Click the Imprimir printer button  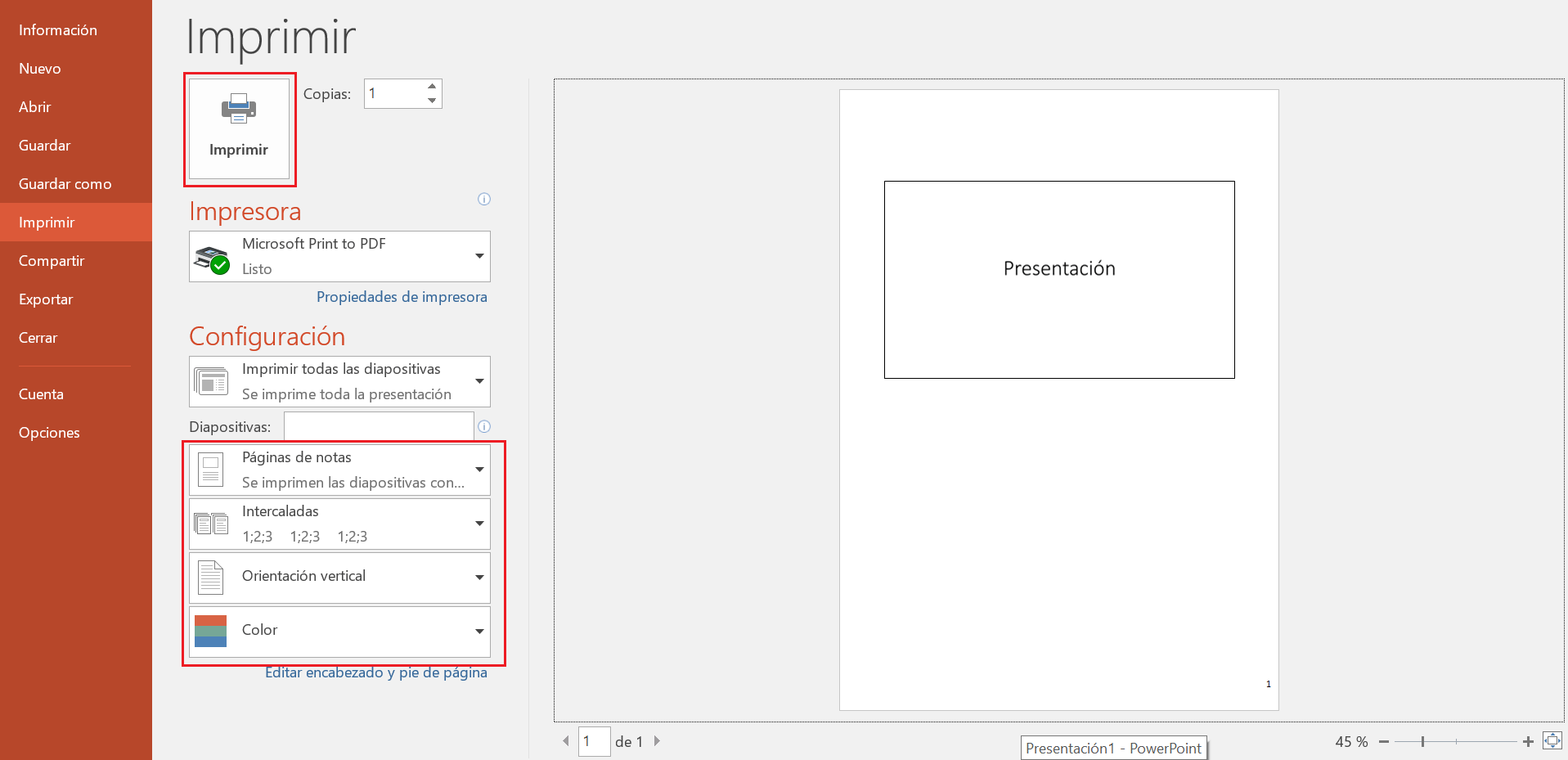(239, 128)
